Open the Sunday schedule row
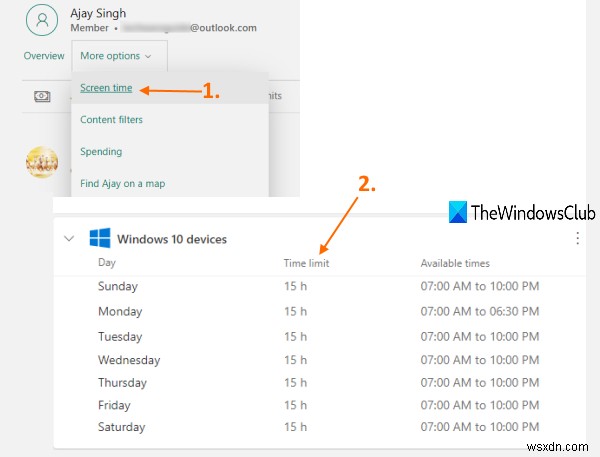The height and width of the screenshot is (457, 600). (118, 288)
